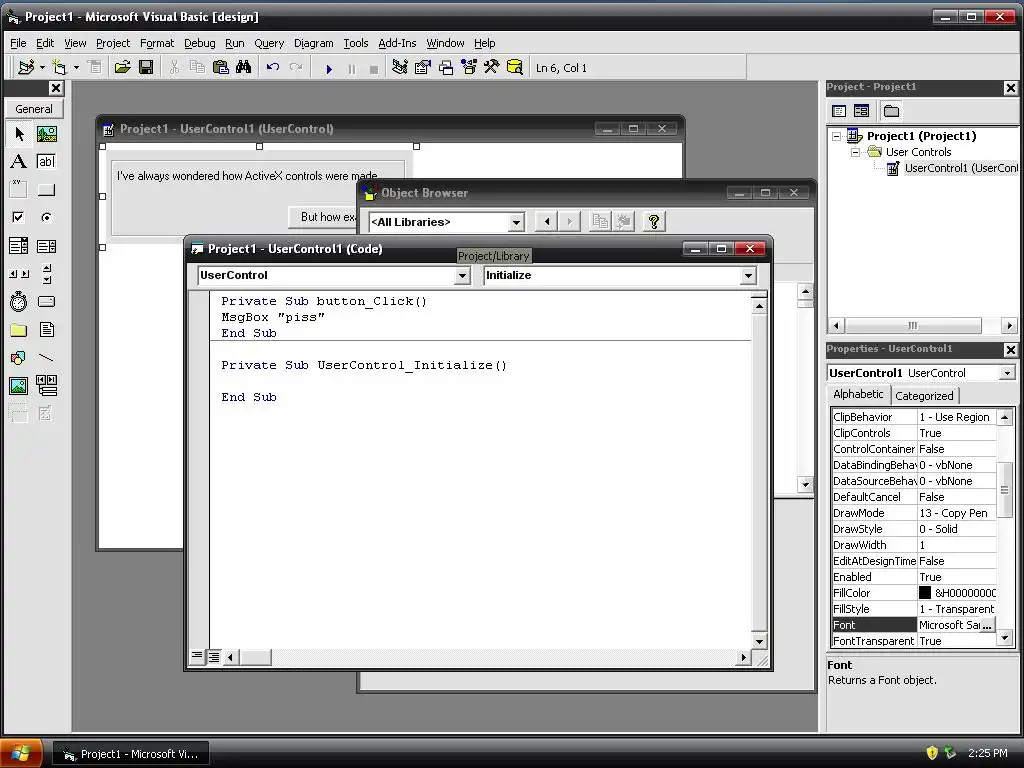Select the vertical scrollbar tool in the toolbox
This screenshot has width=1024, height=768.
[46, 274]
